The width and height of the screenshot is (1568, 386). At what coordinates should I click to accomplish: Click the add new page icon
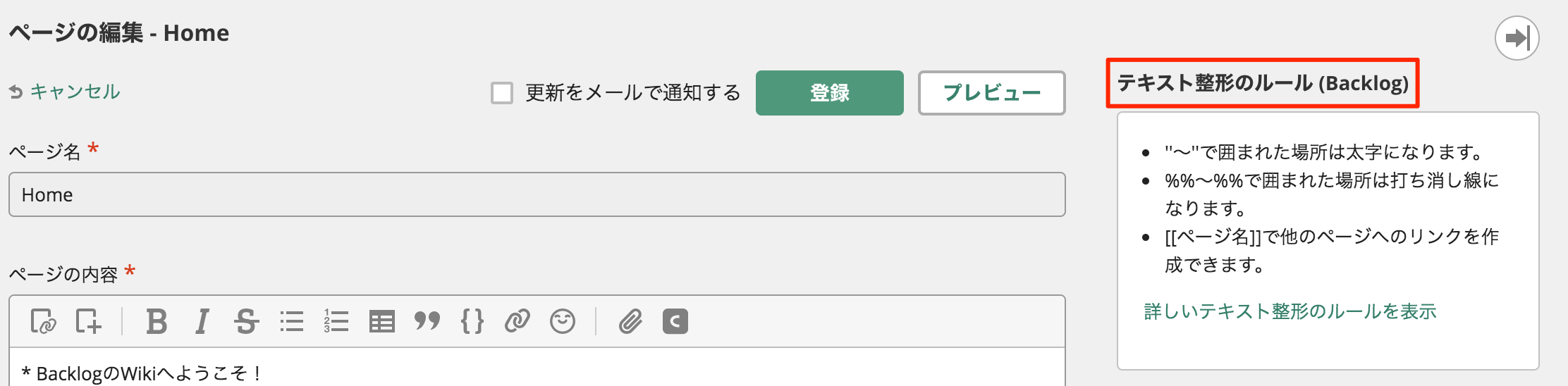(88, 322)
